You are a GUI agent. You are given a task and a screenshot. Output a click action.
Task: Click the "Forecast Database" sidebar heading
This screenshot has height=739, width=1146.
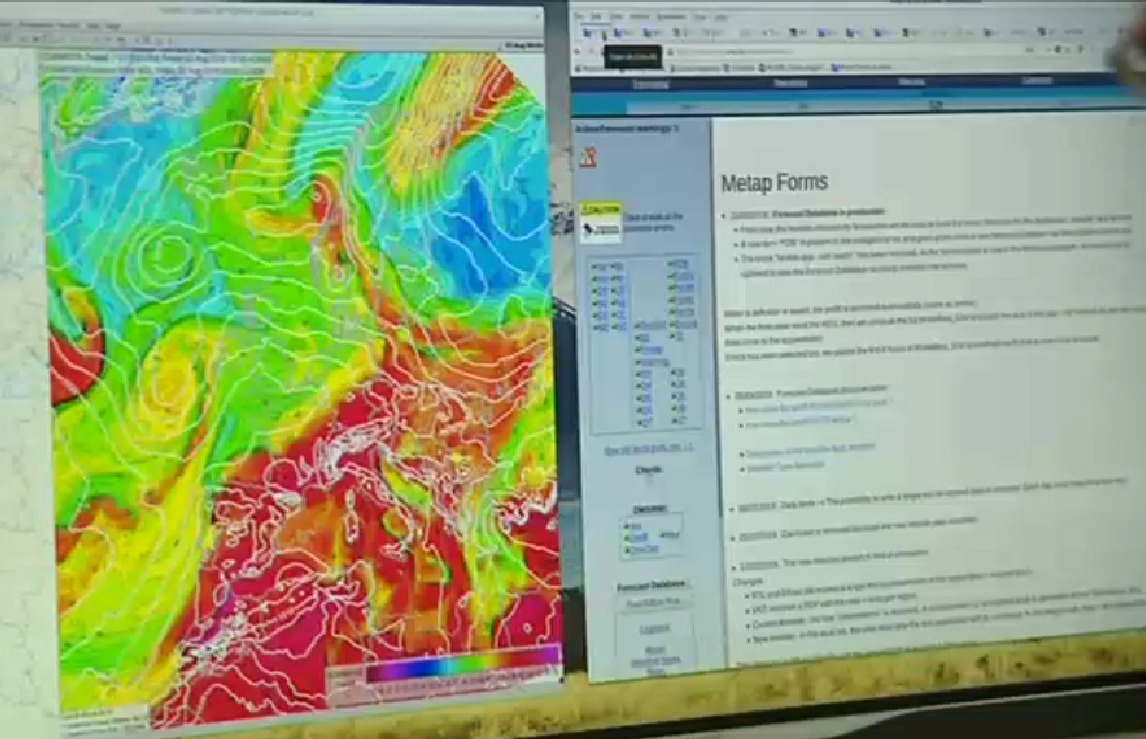[x=651, y=586]
